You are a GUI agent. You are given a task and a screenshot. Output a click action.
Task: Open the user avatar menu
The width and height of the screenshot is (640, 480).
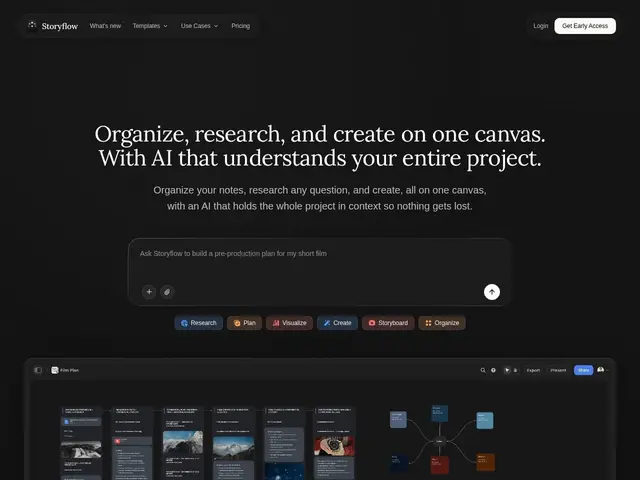click(x=601, y=370)
